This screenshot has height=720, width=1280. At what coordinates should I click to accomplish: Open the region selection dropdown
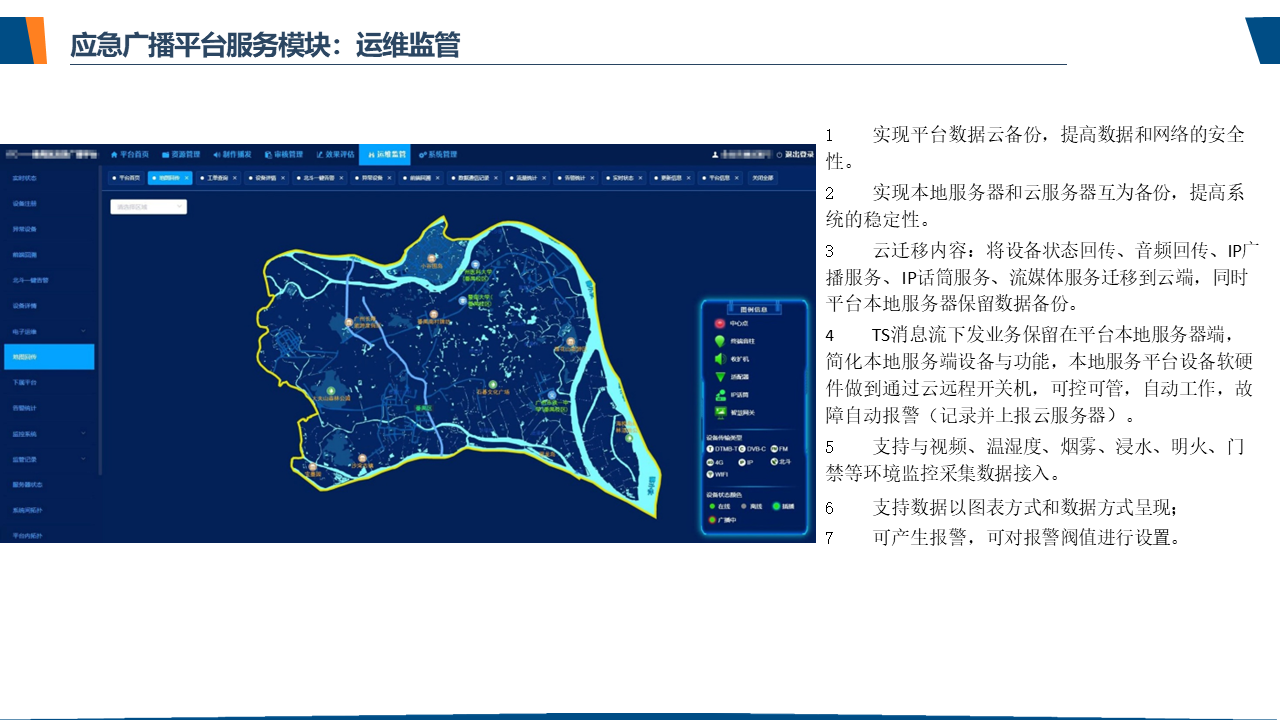click(148, 207)
